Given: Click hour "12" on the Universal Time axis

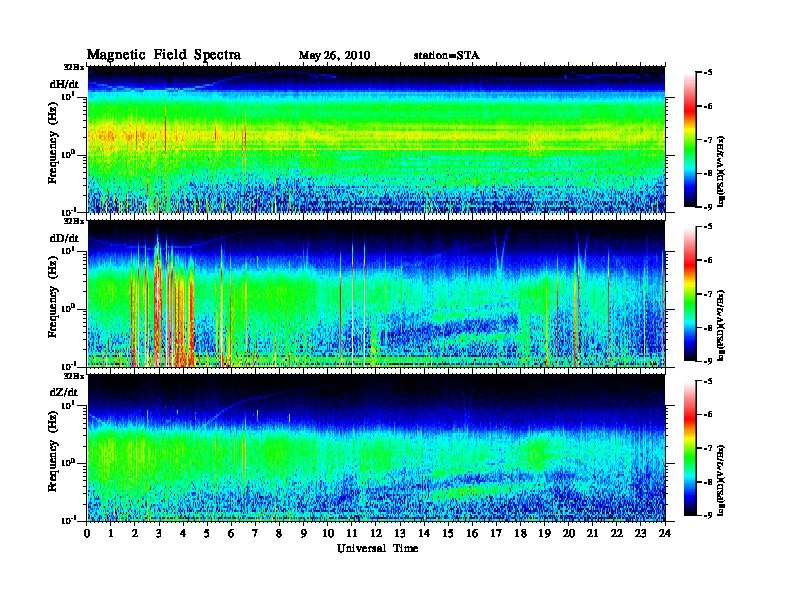Looking at the screenshot, I should (376, 533).
